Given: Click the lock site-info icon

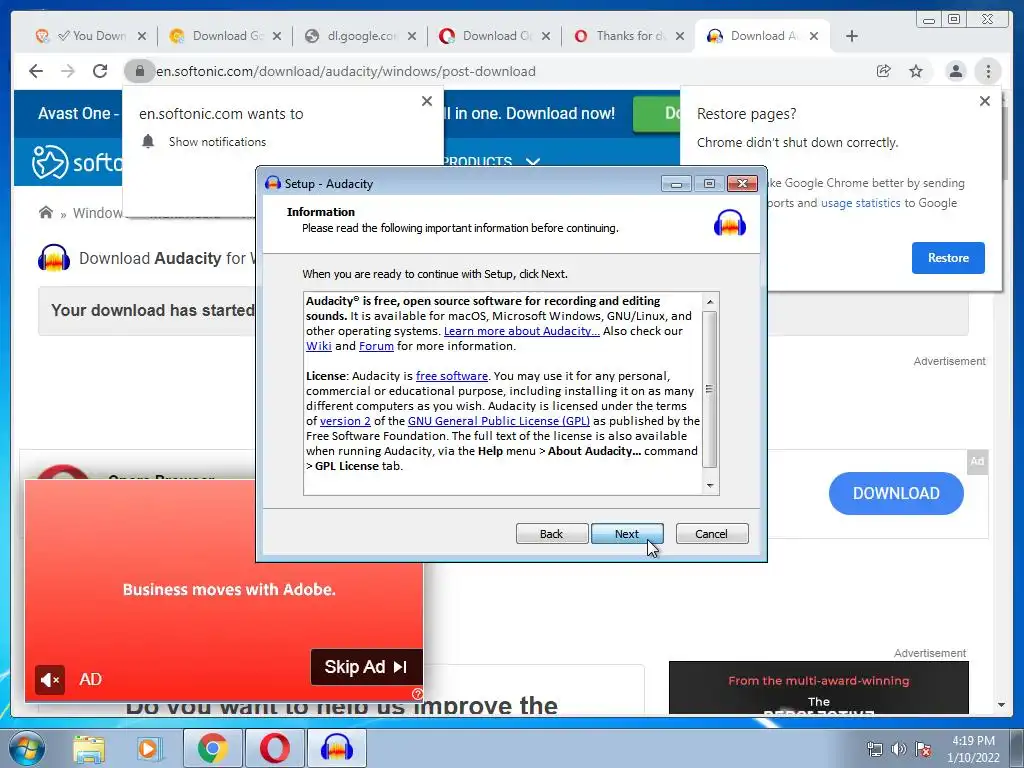Looking at the screenshot, I should coord(139,71).
